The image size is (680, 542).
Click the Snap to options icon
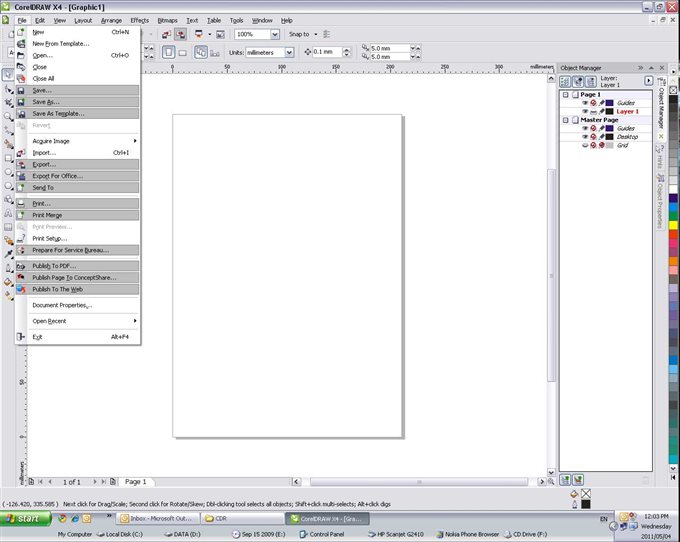327,34
